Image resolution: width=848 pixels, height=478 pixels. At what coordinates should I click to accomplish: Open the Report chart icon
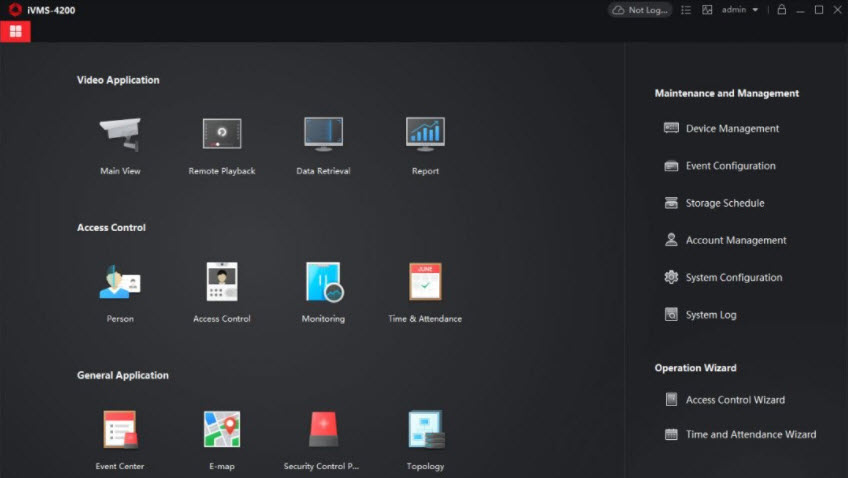pos(425,134)
